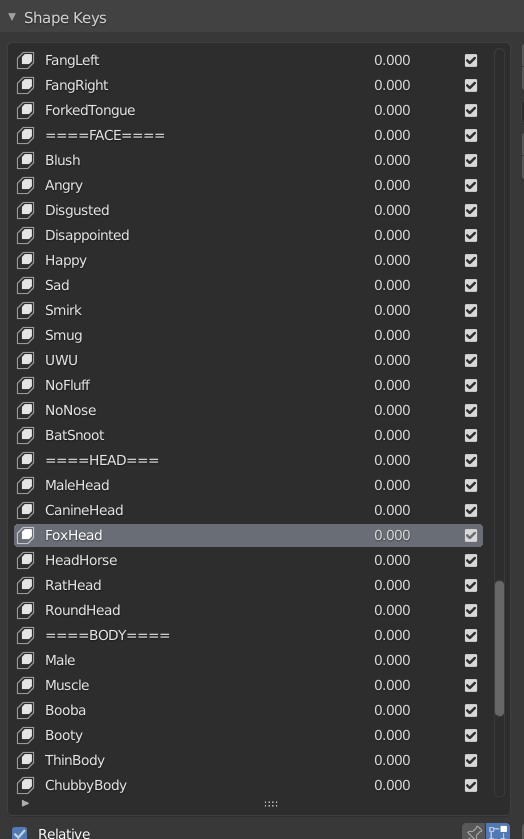Click the shape key icon beside RatHead
The height and width of the screenshot is (839, 524).
tap(25, 585)
